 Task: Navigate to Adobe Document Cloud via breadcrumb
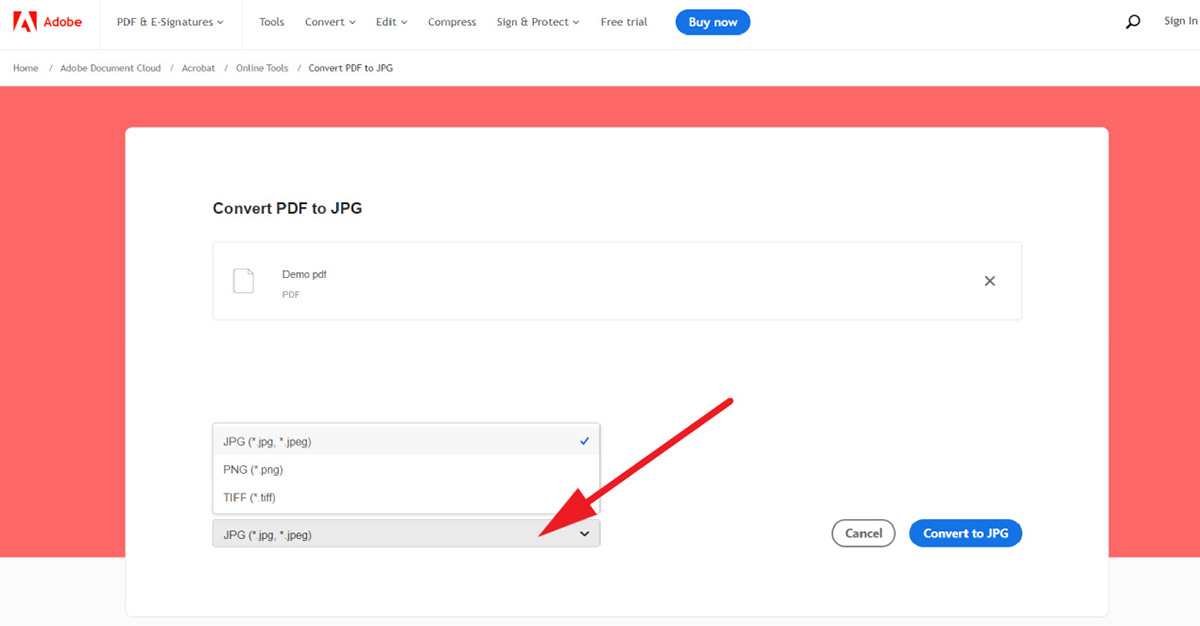coord(110,68)
